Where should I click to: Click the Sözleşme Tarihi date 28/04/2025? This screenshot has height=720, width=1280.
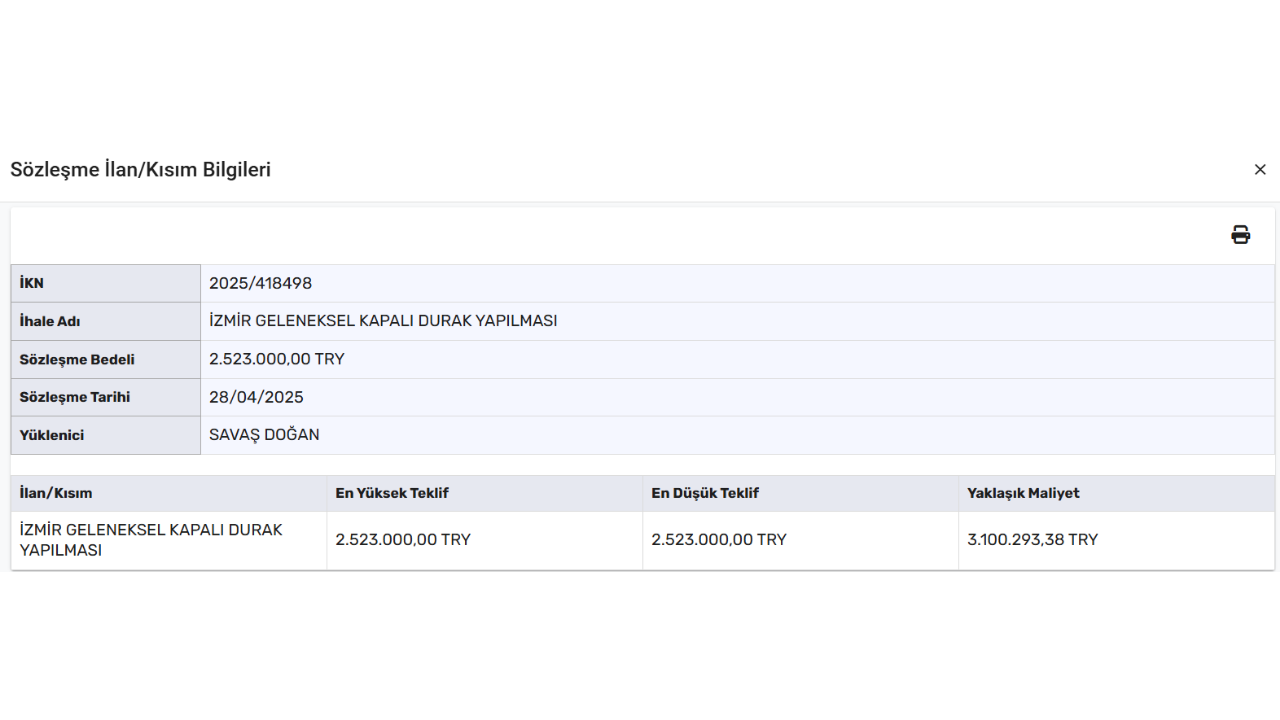pyautogui.click(x=256, y=397)
